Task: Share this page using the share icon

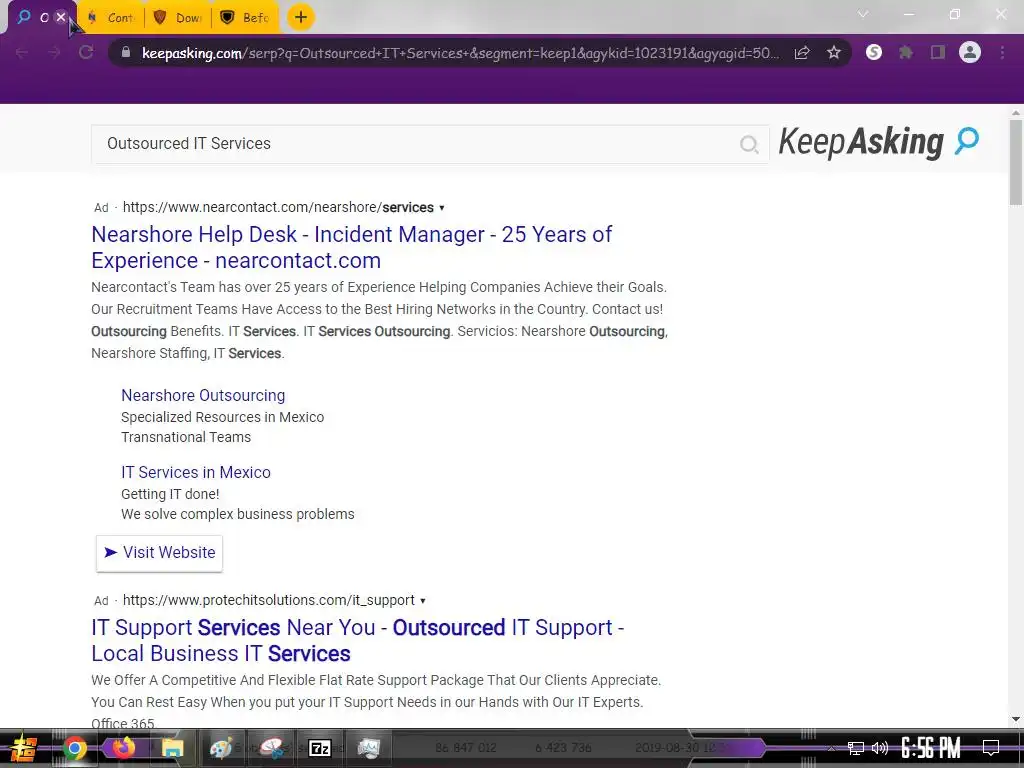Action: (x=802, y=53)
